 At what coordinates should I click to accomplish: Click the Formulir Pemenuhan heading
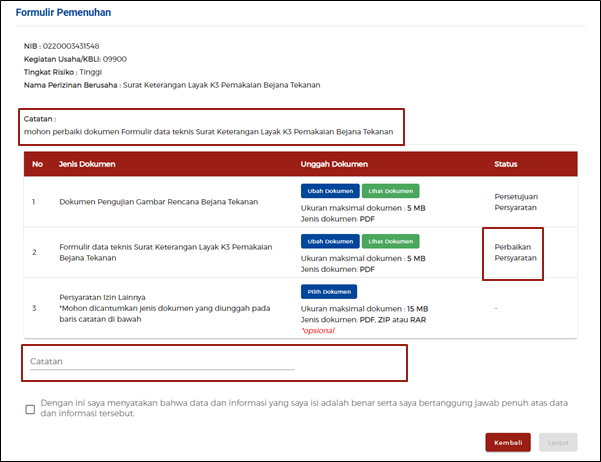(63, 13)
